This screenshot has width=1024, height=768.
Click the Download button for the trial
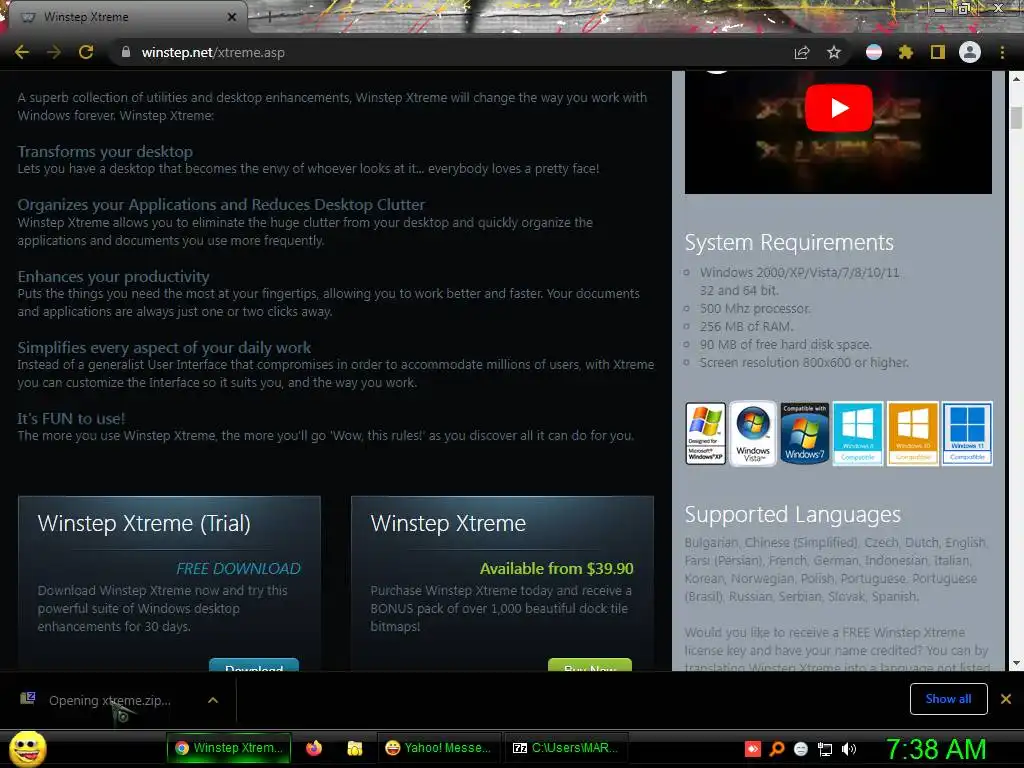tap(254, 665)
